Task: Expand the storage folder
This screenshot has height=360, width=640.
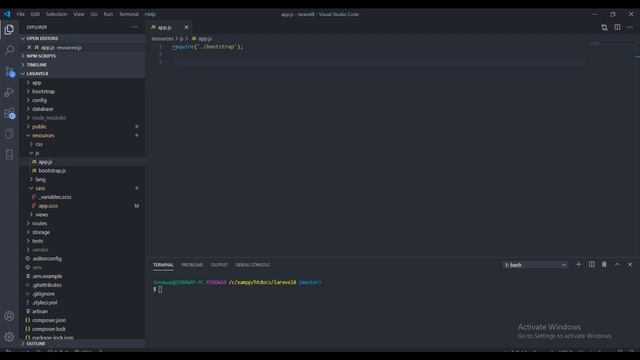Action: 82,232
